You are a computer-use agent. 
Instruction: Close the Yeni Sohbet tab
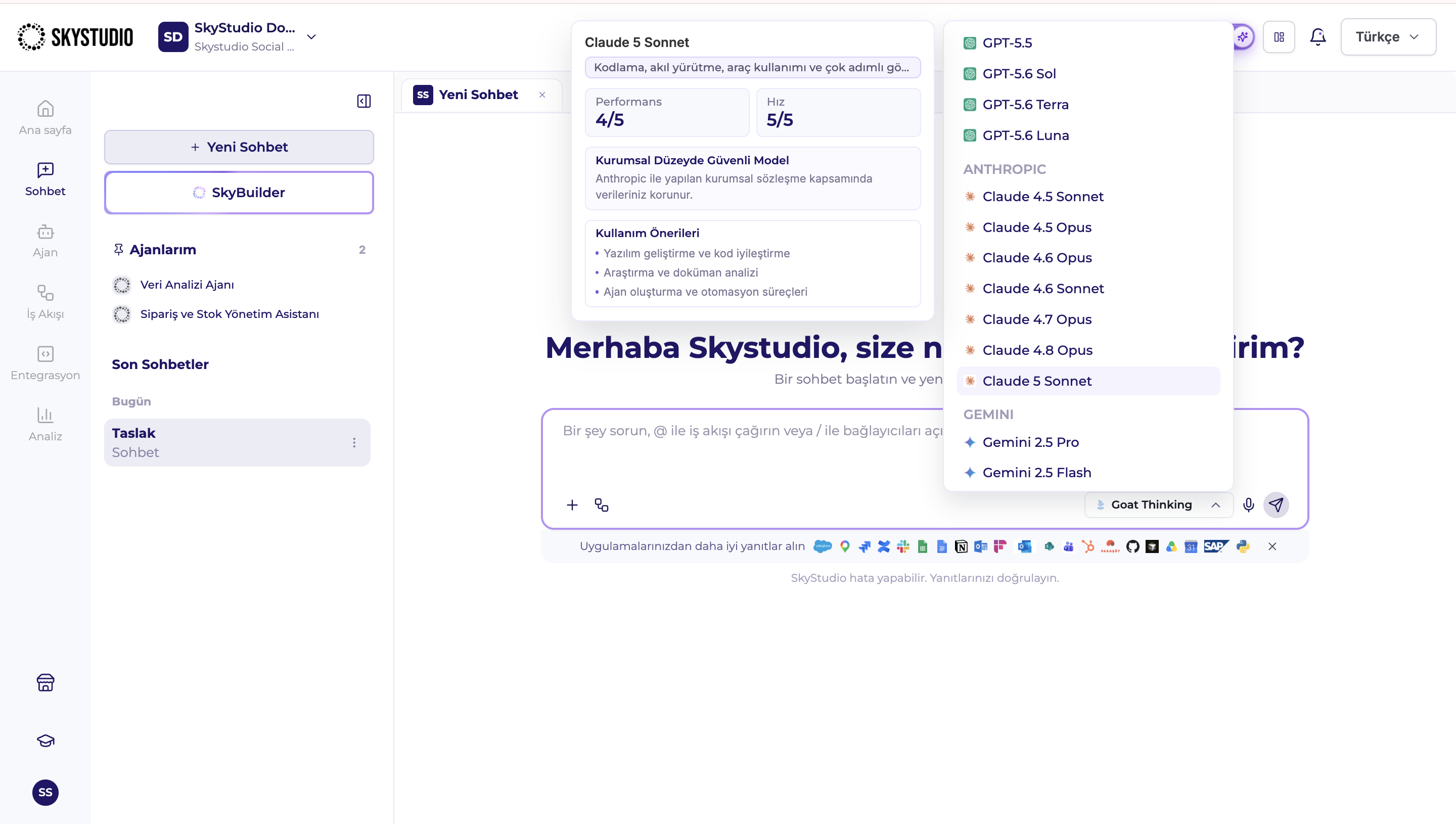click(542, 95)
